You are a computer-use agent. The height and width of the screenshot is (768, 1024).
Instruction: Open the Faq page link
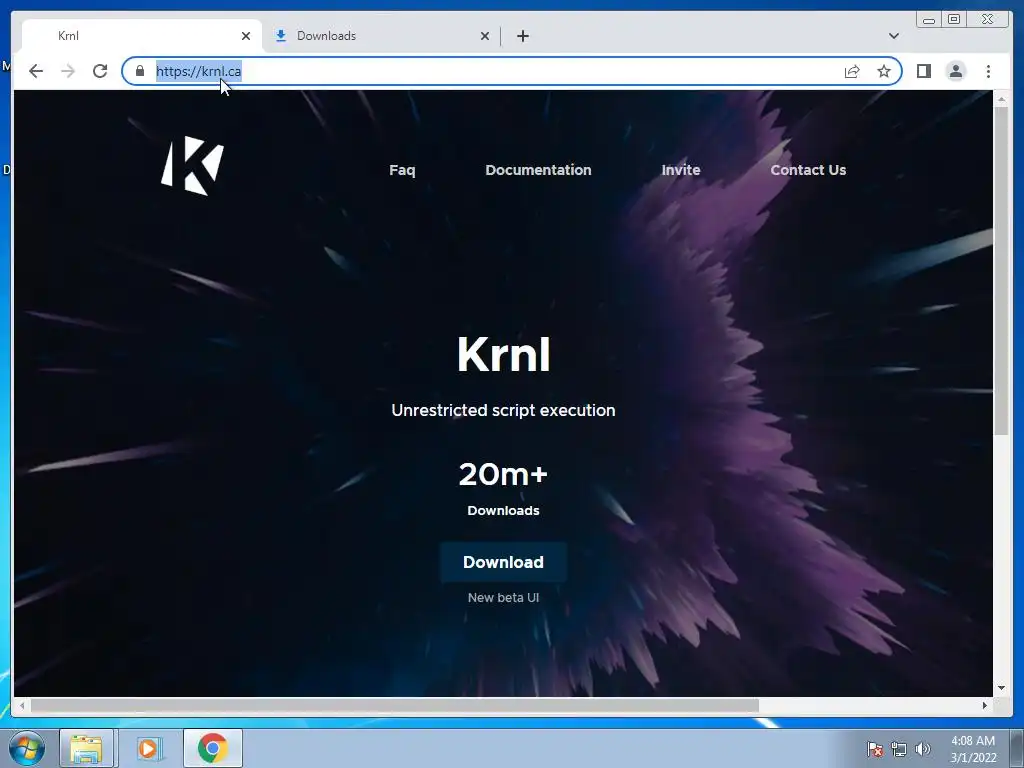pos(402,170)
